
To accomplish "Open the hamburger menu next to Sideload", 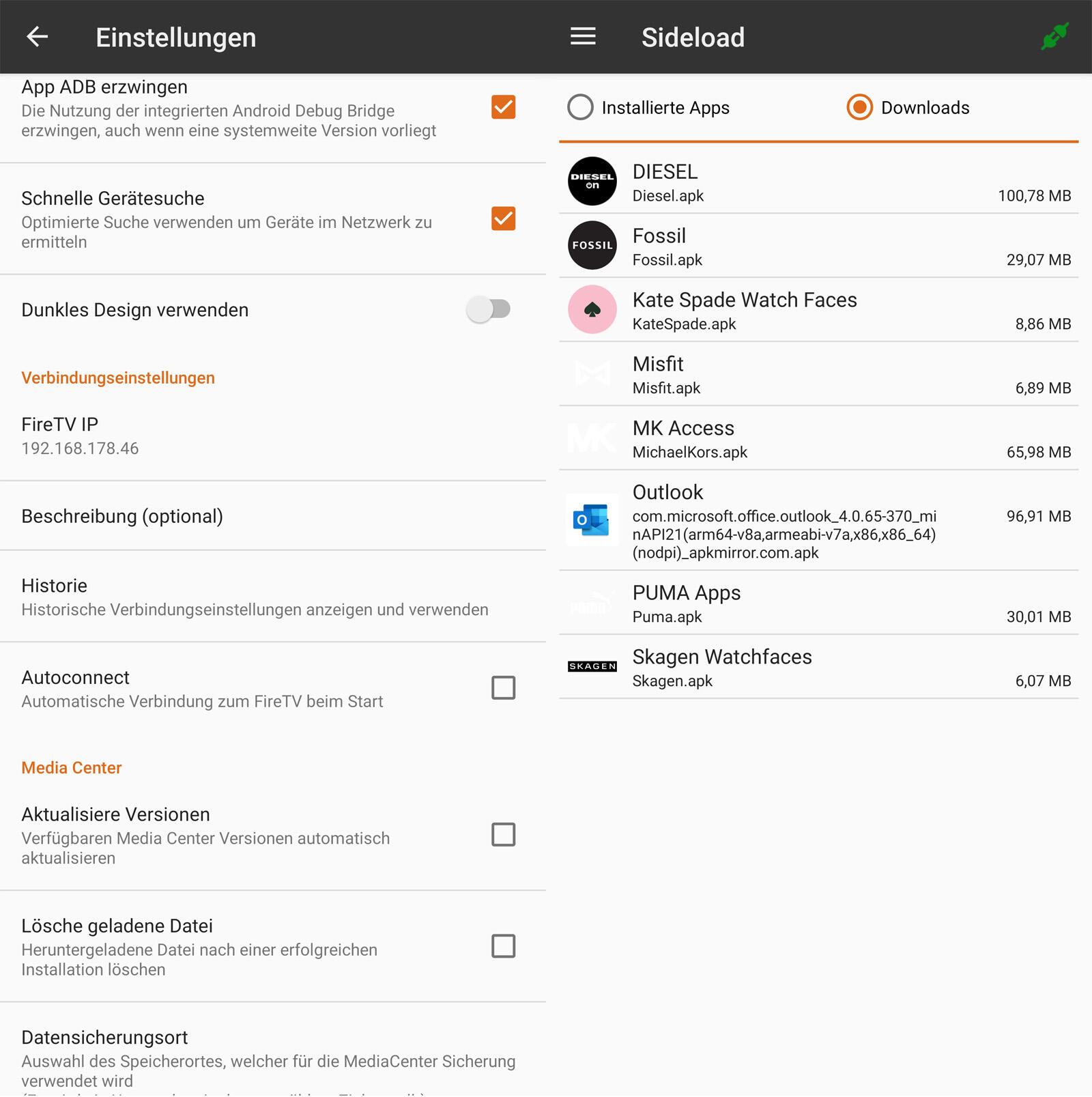I will (x=583, y=37).
